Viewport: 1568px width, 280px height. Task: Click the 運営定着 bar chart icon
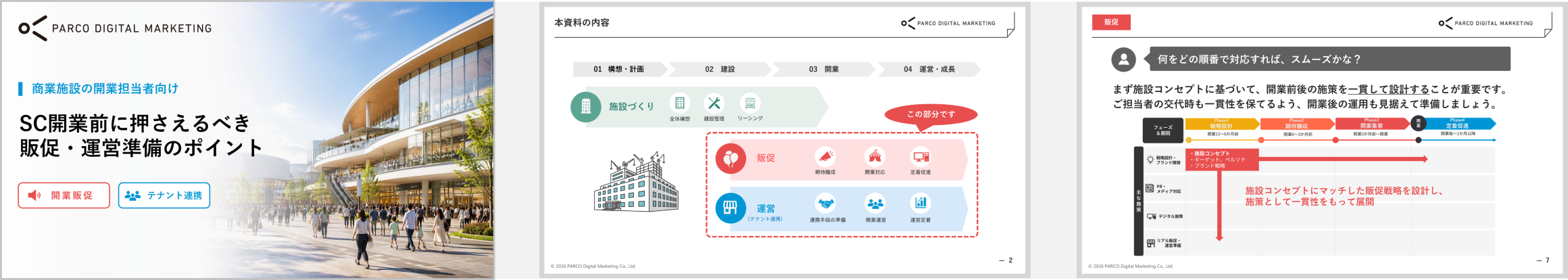tap(921, 203)
